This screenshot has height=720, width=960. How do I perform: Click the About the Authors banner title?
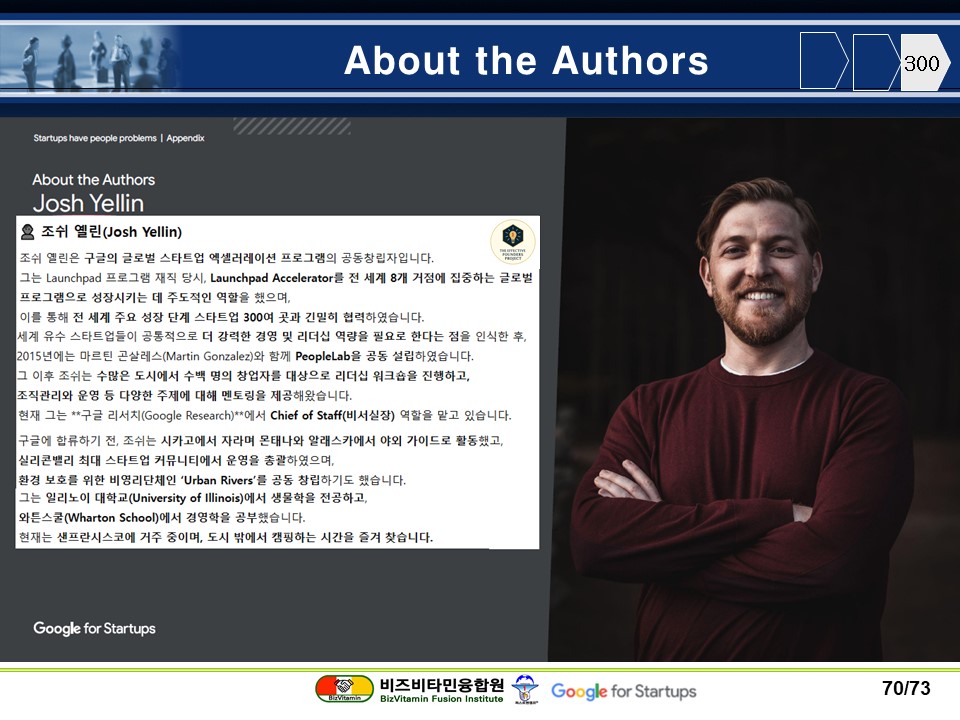click(x=526, y=61)
